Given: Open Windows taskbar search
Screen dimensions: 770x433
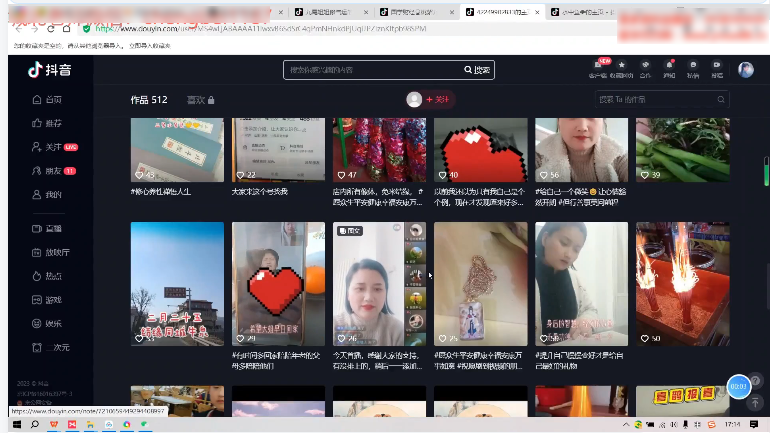Looking at the screenshot, I should [35, 424].
